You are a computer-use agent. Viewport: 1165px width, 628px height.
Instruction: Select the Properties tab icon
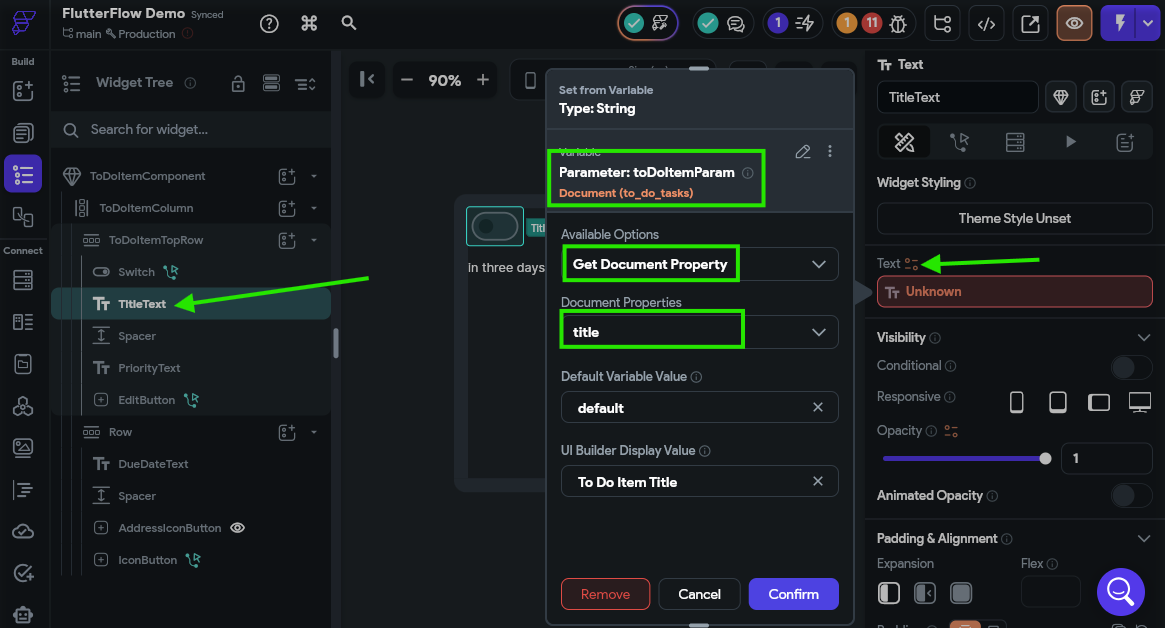904,142
